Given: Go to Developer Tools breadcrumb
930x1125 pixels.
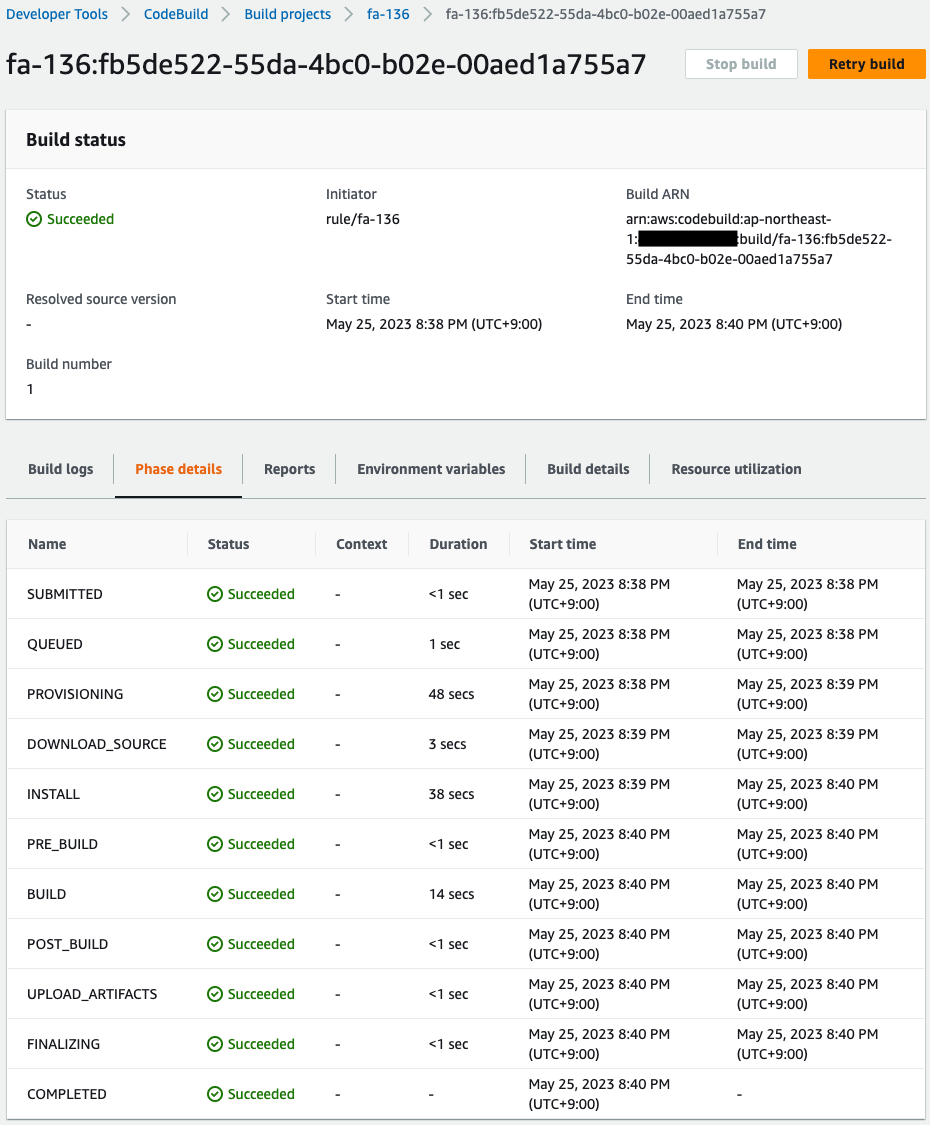Looking at the screenshot, I should click(x=57, y=15).
